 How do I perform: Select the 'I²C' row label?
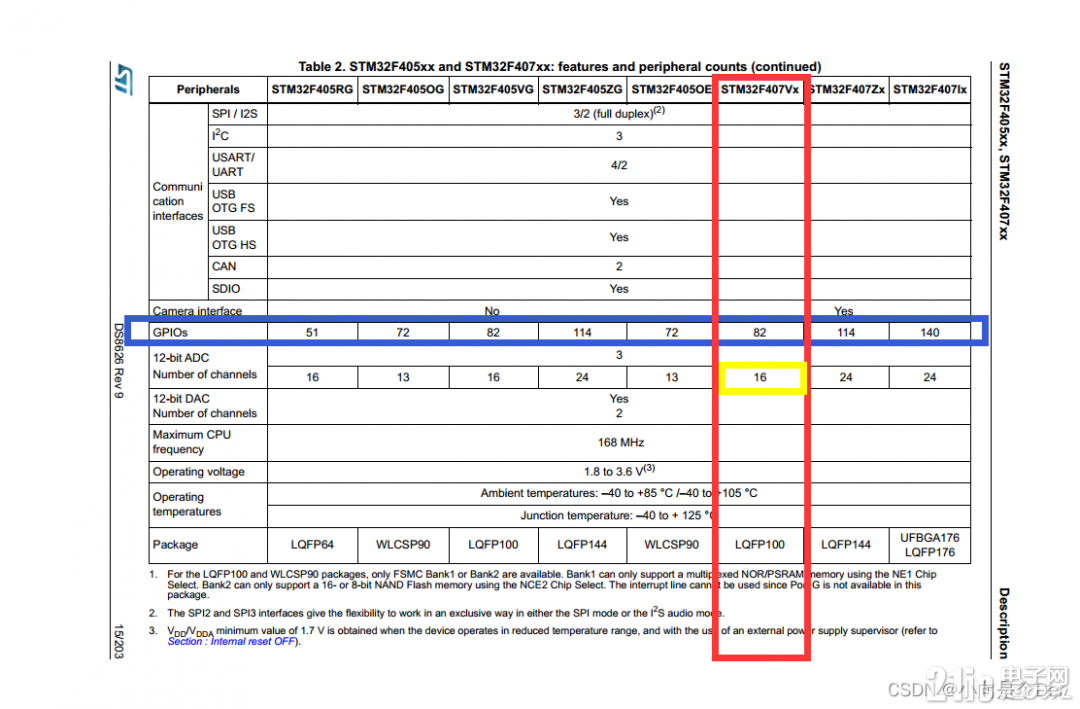click(220, 136)
